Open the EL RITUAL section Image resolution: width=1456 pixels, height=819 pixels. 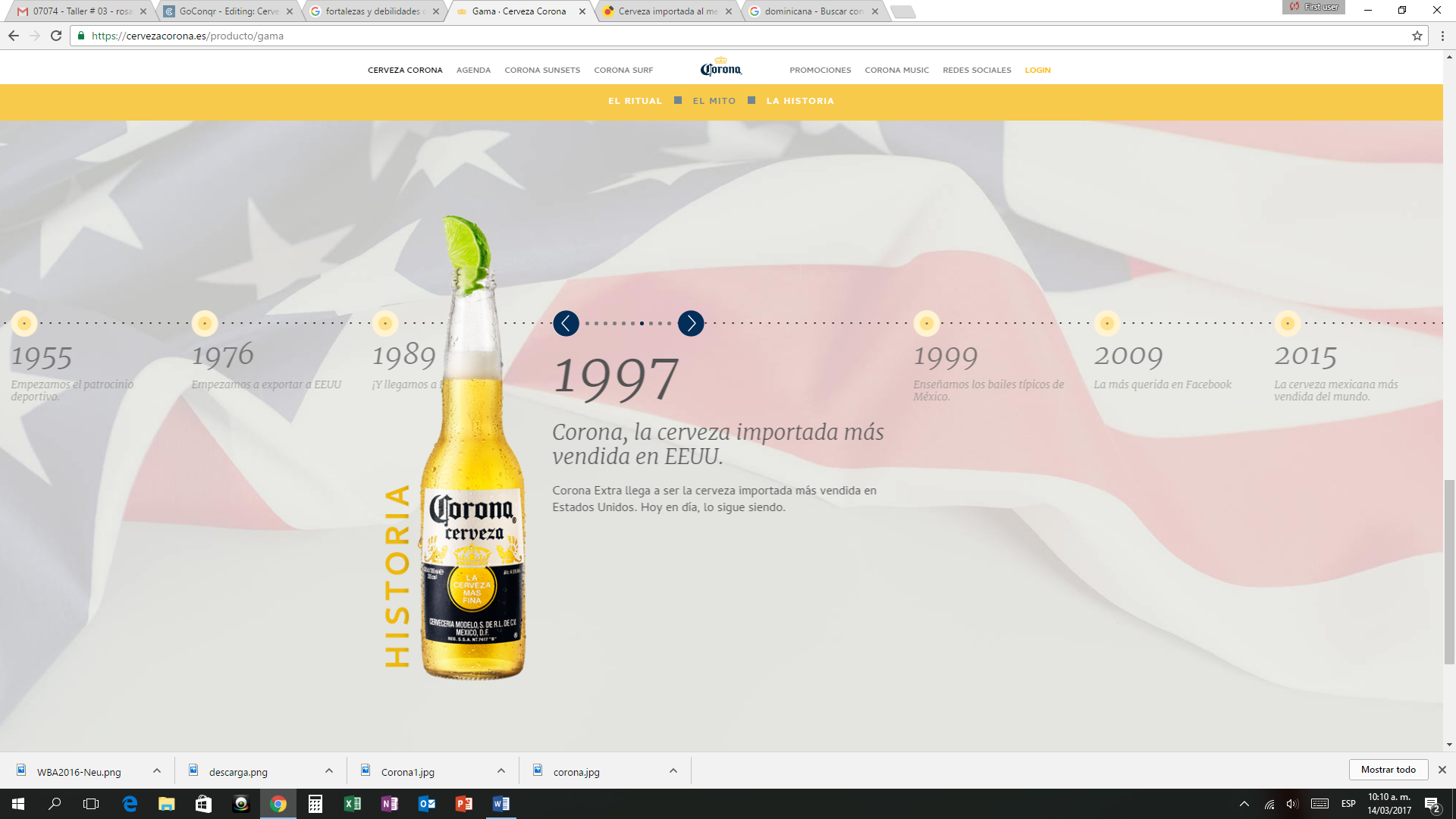click(635, 101)
